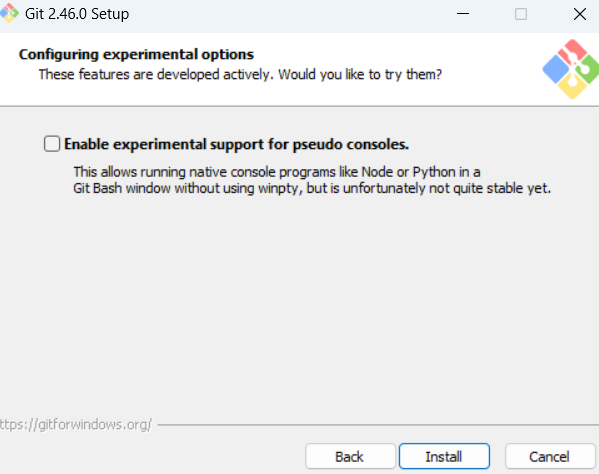Start installation with the Install button

click(x=444, y=456)
